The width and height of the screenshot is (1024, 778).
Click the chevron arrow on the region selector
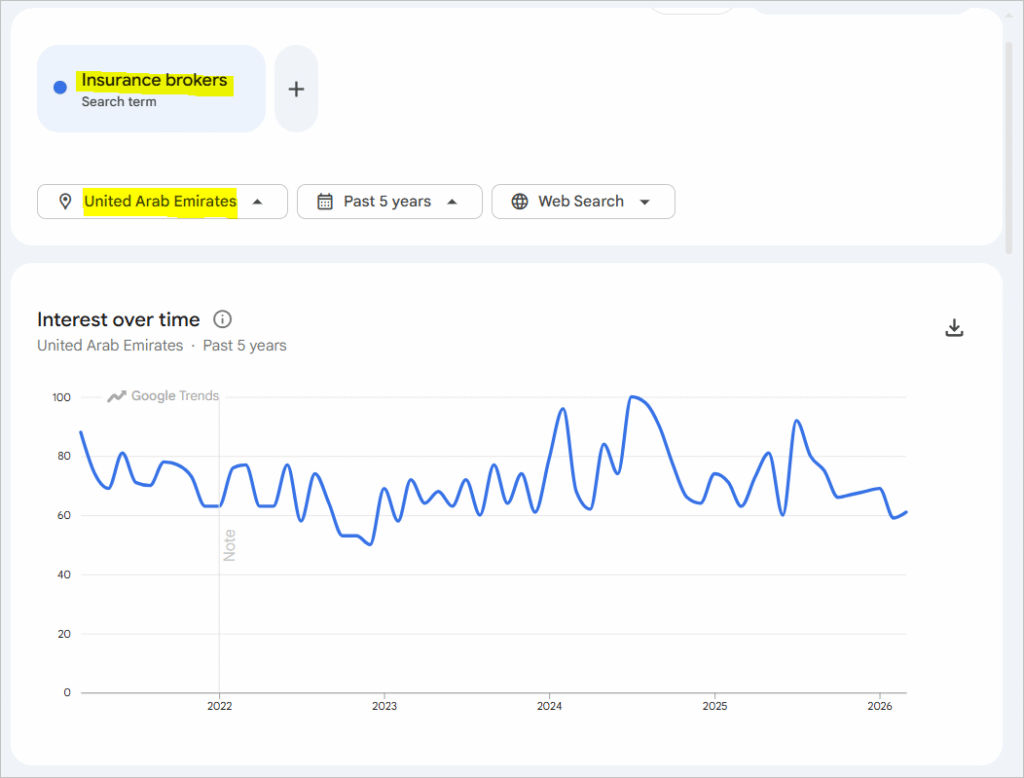coord(257,201)
